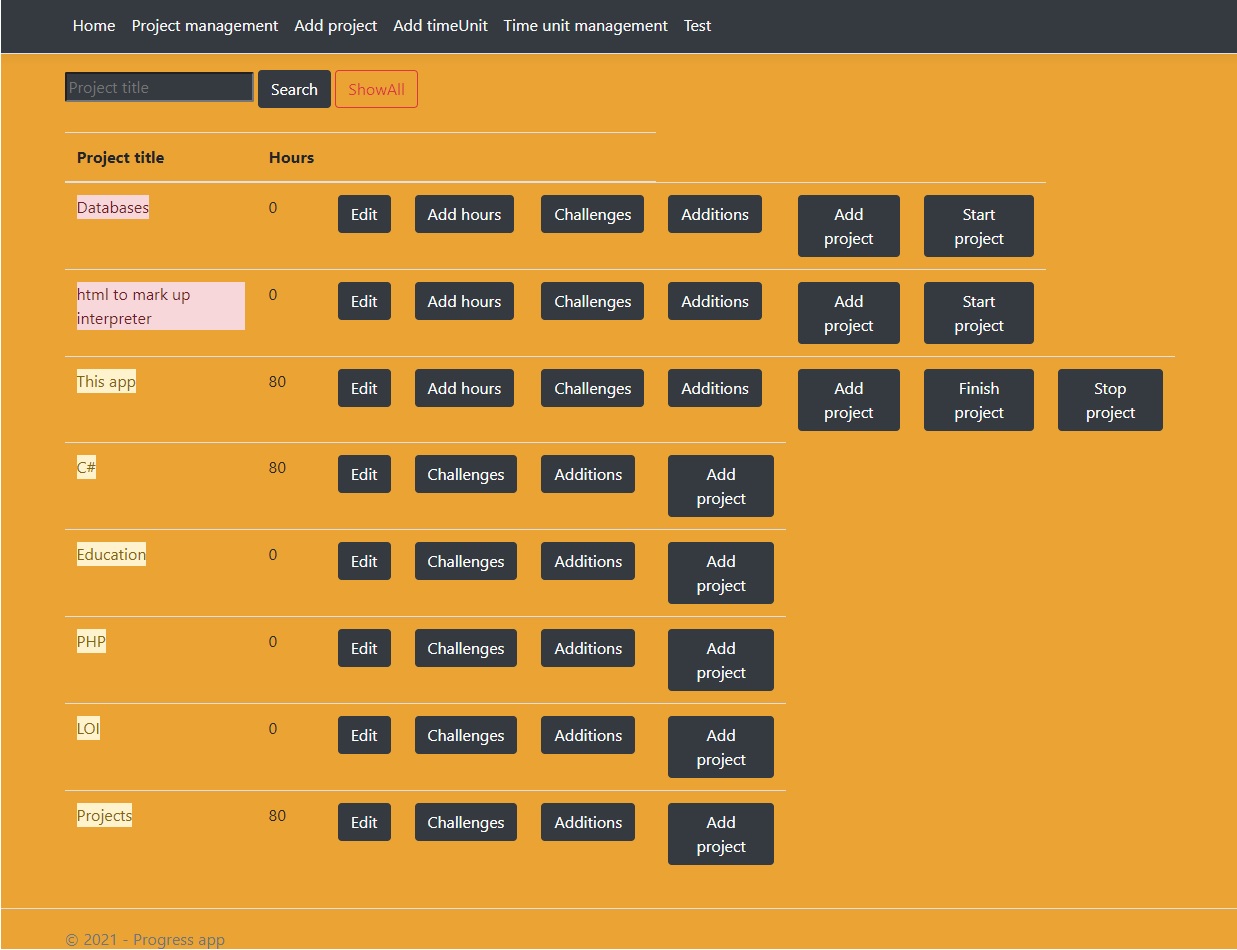Open Additions for the Education project
Viewport: 1237px width, 950px height.
coord(588,561)
